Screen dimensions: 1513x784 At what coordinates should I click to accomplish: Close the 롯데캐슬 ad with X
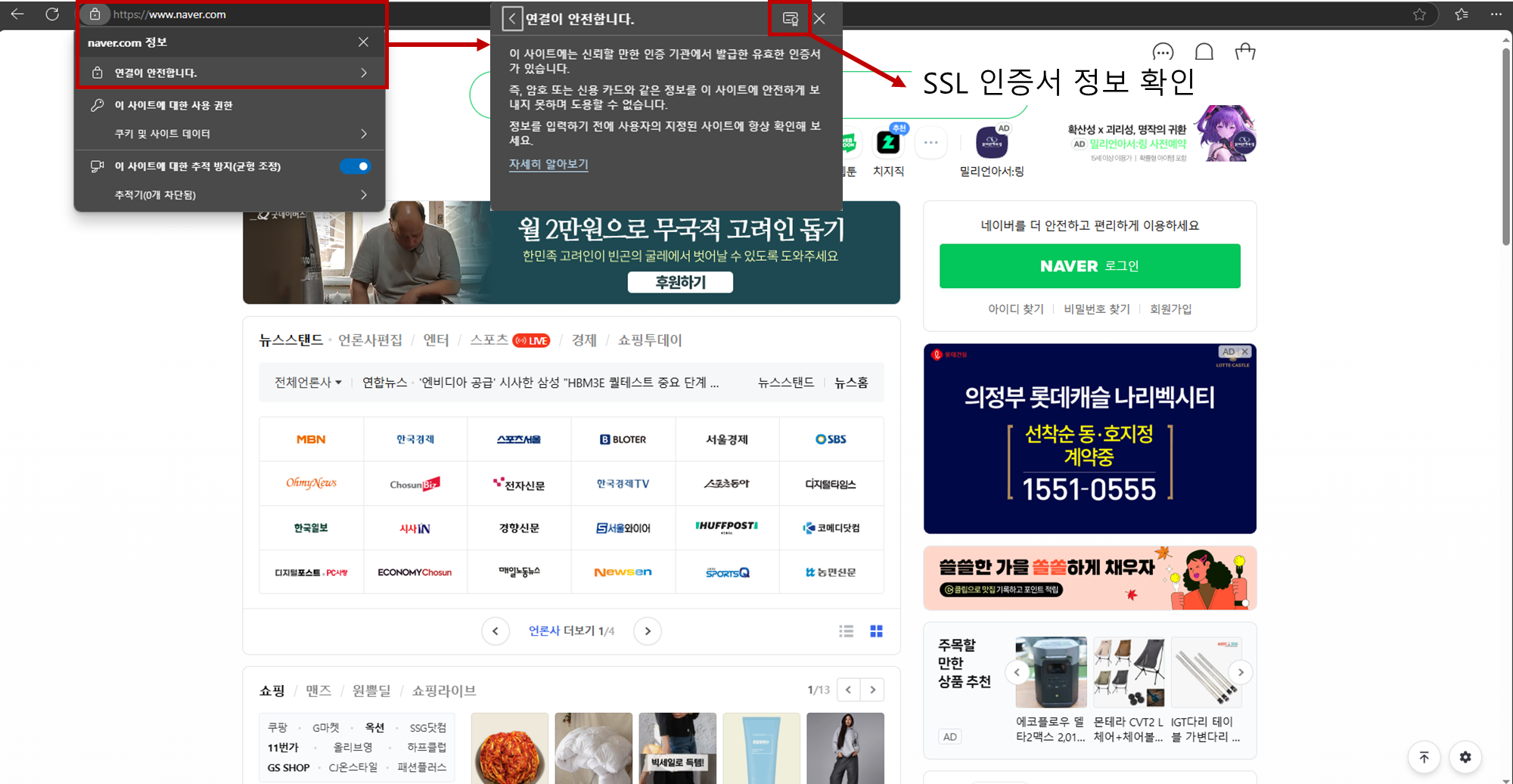(x=1244, y=352)
